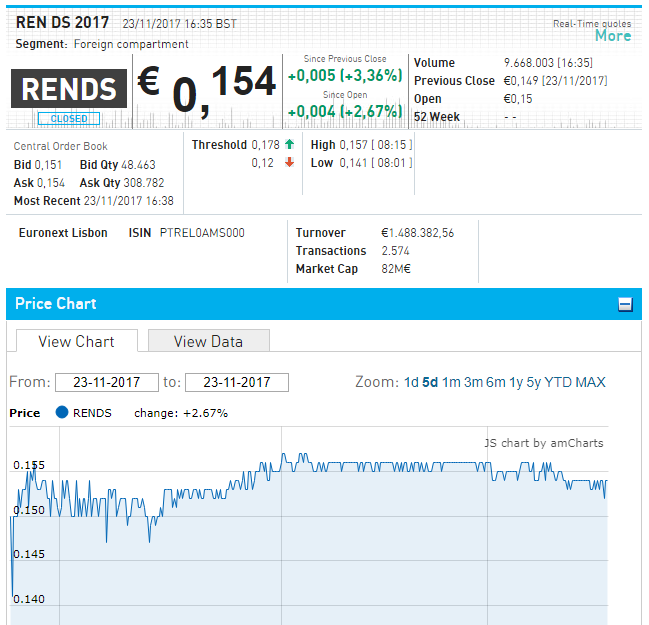Collapse the Price Chart panel
The width and height of the screenshot is (649, 625).
click(625, 305)
